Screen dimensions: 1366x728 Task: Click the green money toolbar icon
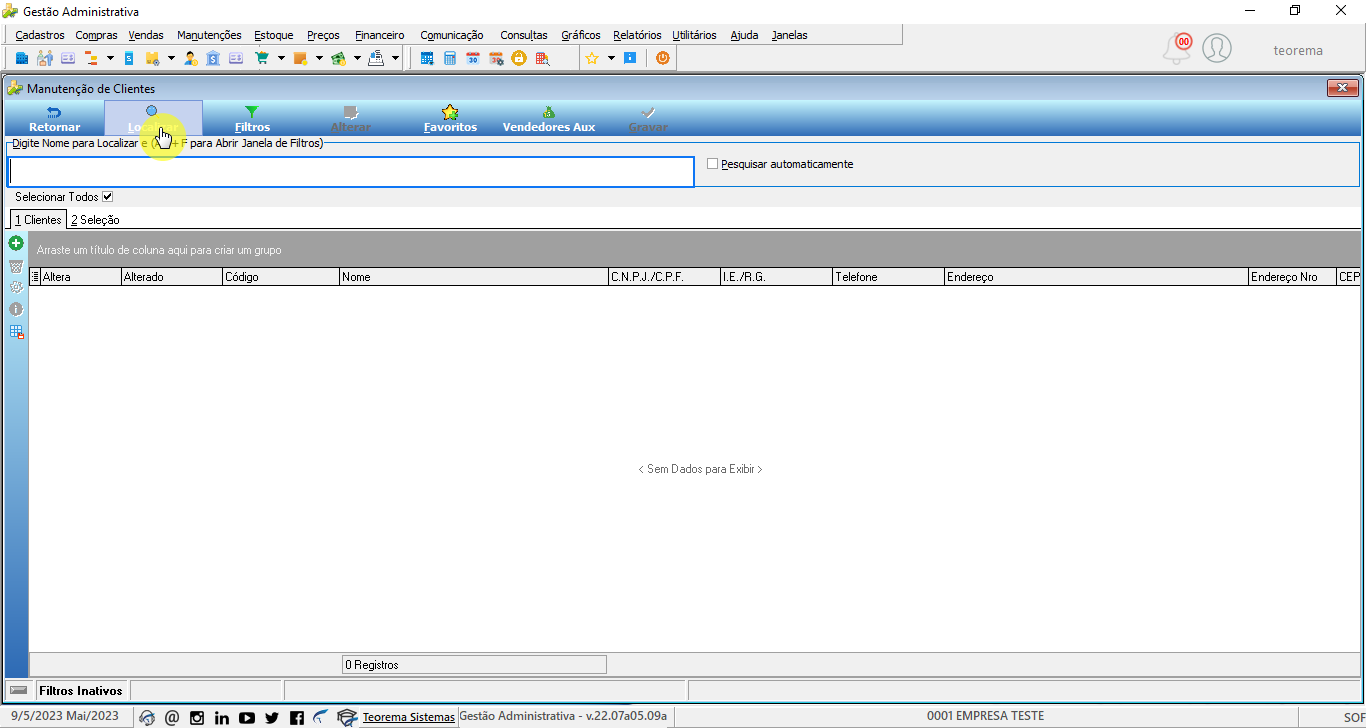click(x=338, y=58)
